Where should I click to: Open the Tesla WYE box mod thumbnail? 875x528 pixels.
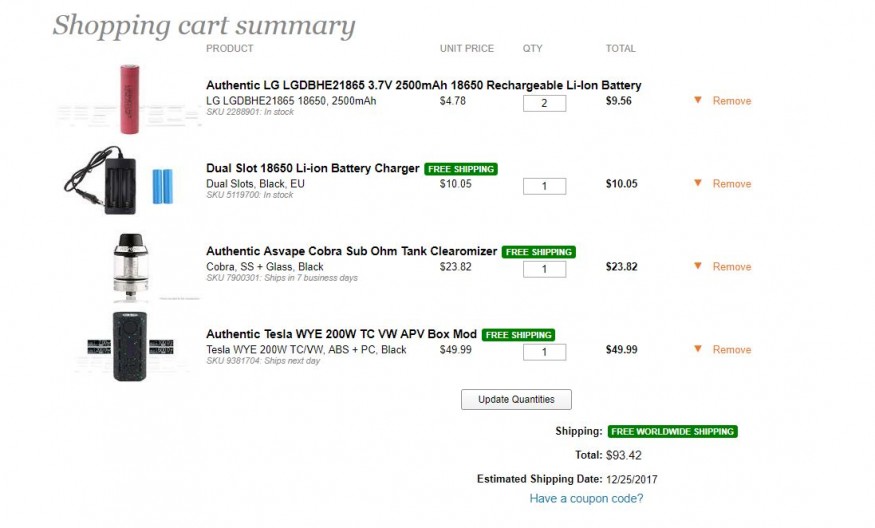pyautogui.click(x=129, y=347)
